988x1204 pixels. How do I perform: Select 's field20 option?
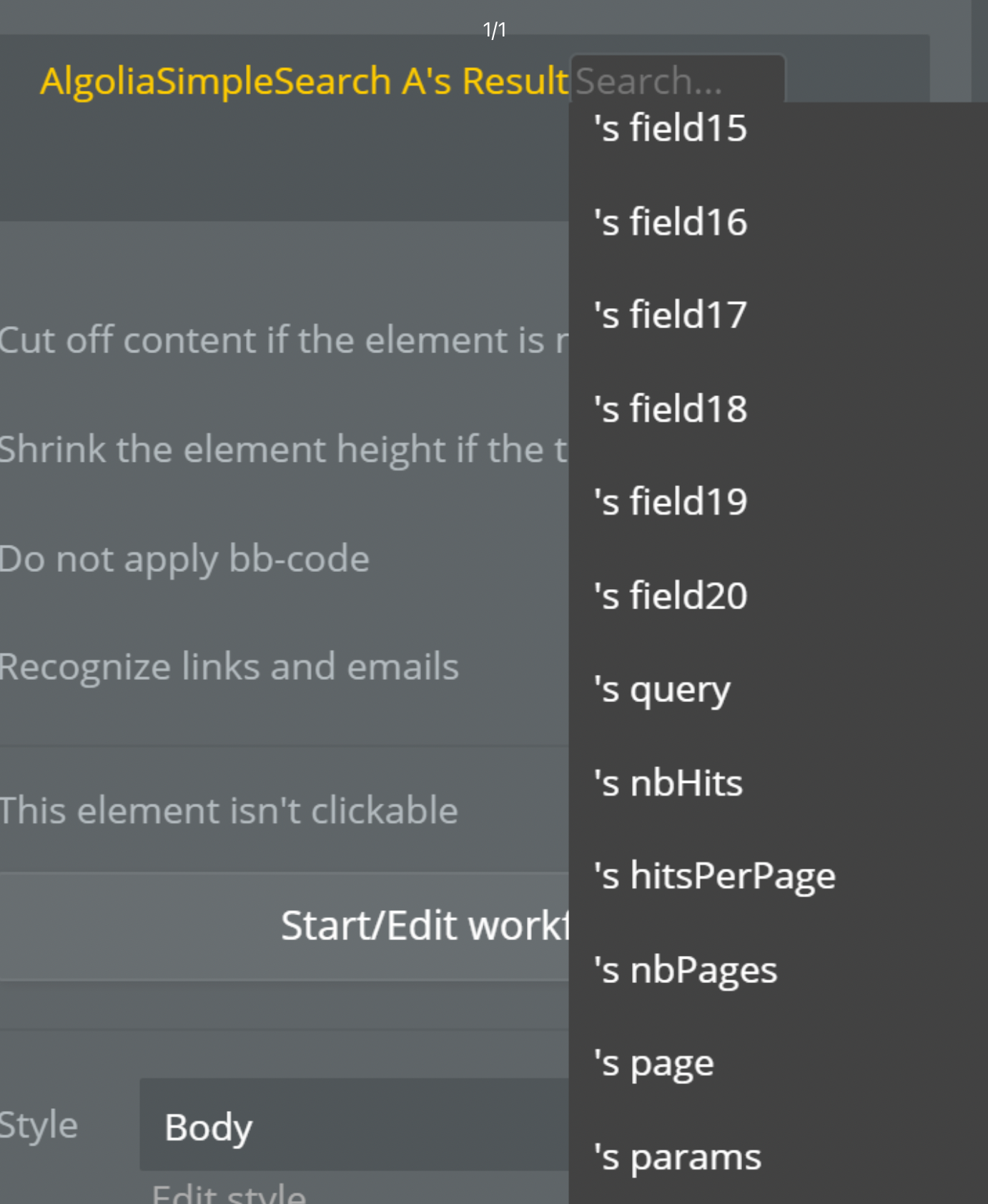(778, 596)
